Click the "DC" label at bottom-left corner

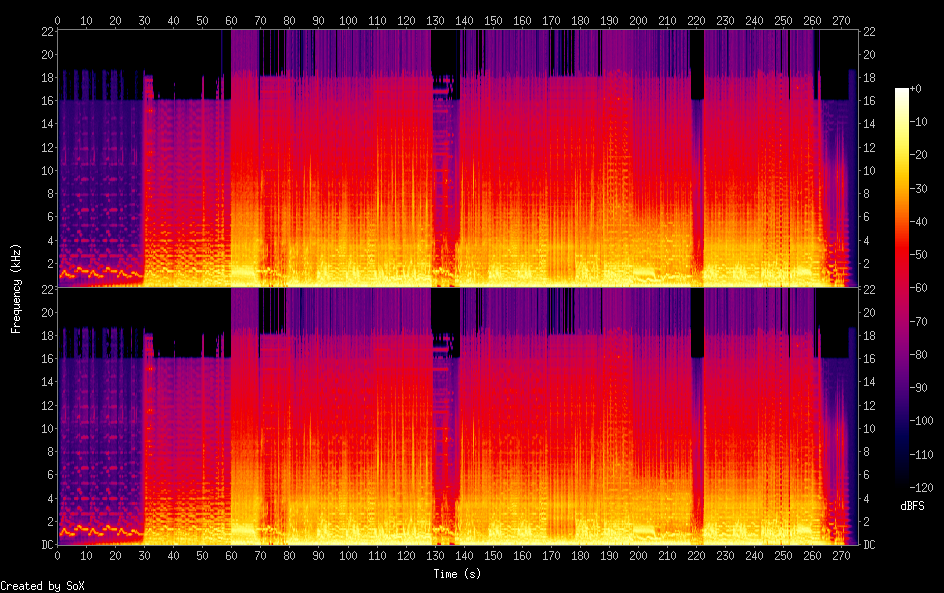44,545
